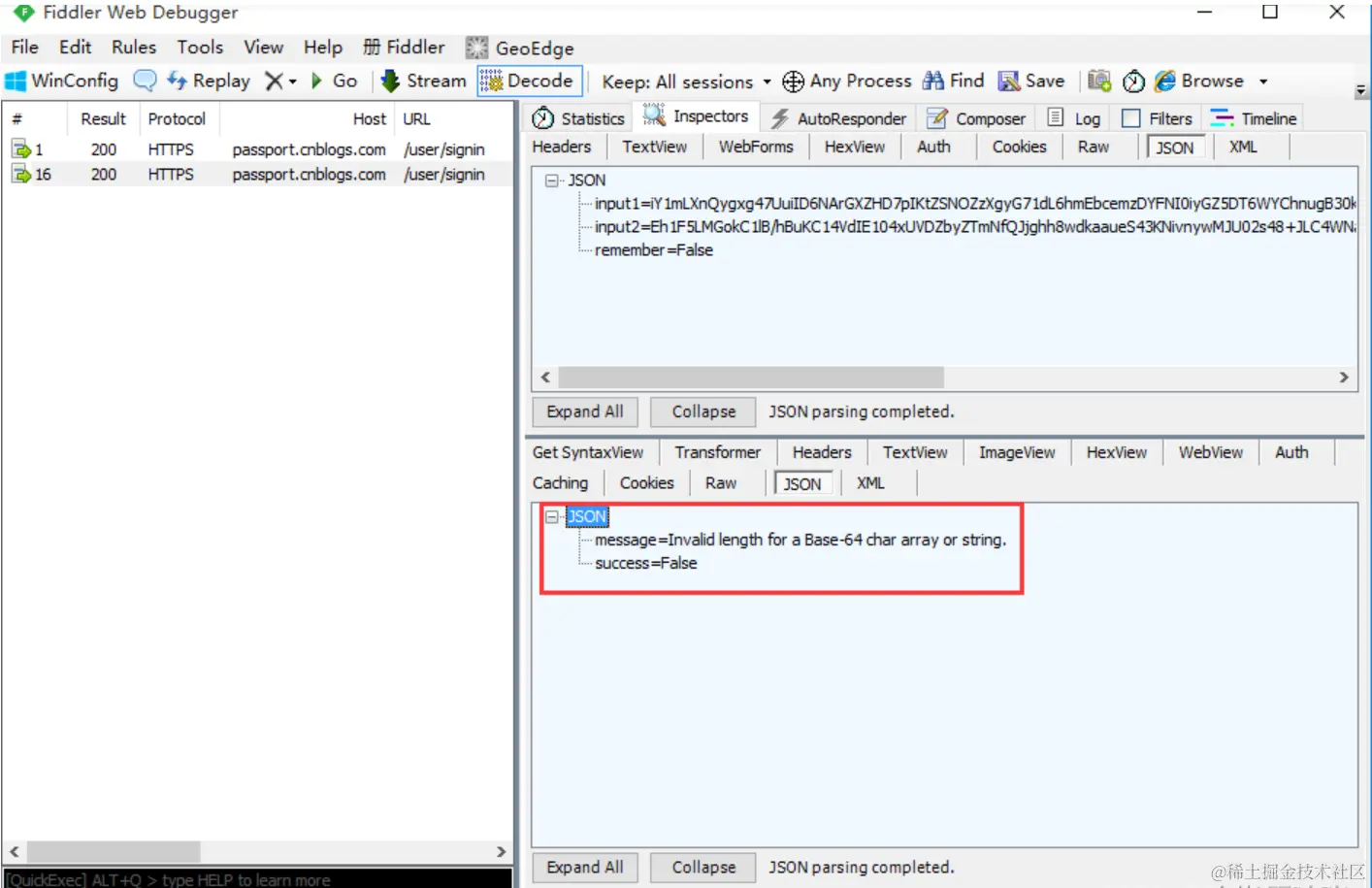Open the AutoResponder tab
The height and width of the screenshot is (888, 1372).
839,118
